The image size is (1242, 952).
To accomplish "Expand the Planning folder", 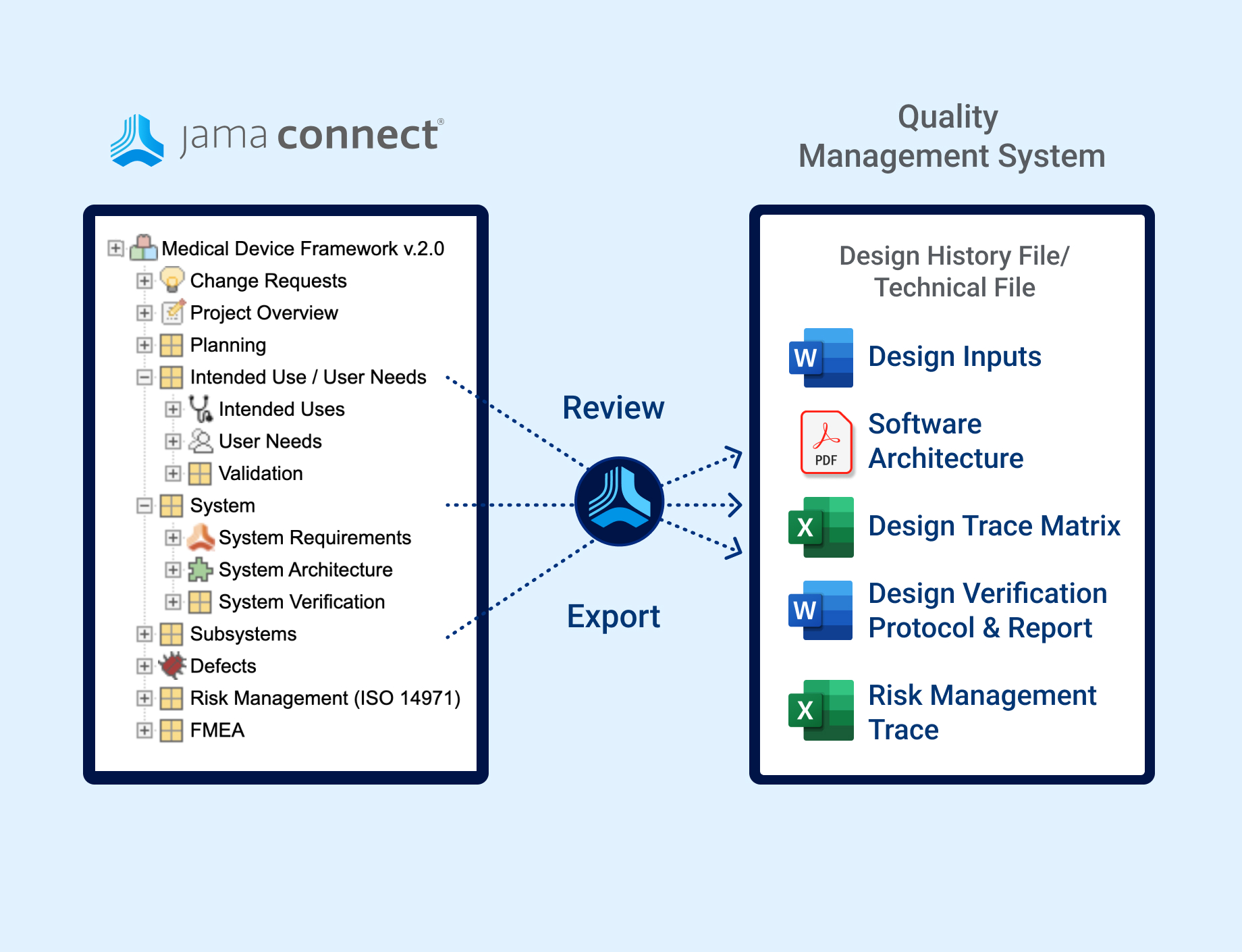I will coord(144,345).
